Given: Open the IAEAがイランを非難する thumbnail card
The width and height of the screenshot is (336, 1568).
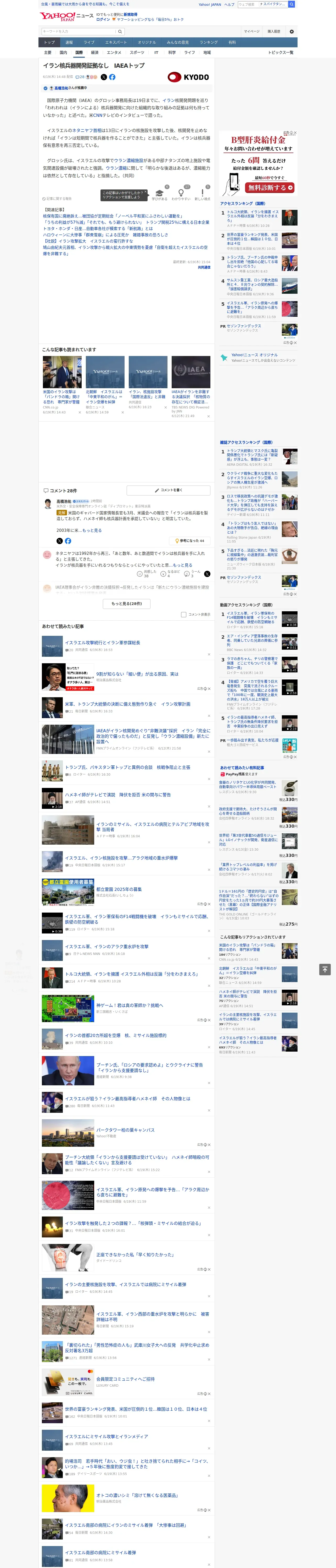Looking at the screenshot, I should 191,372.
